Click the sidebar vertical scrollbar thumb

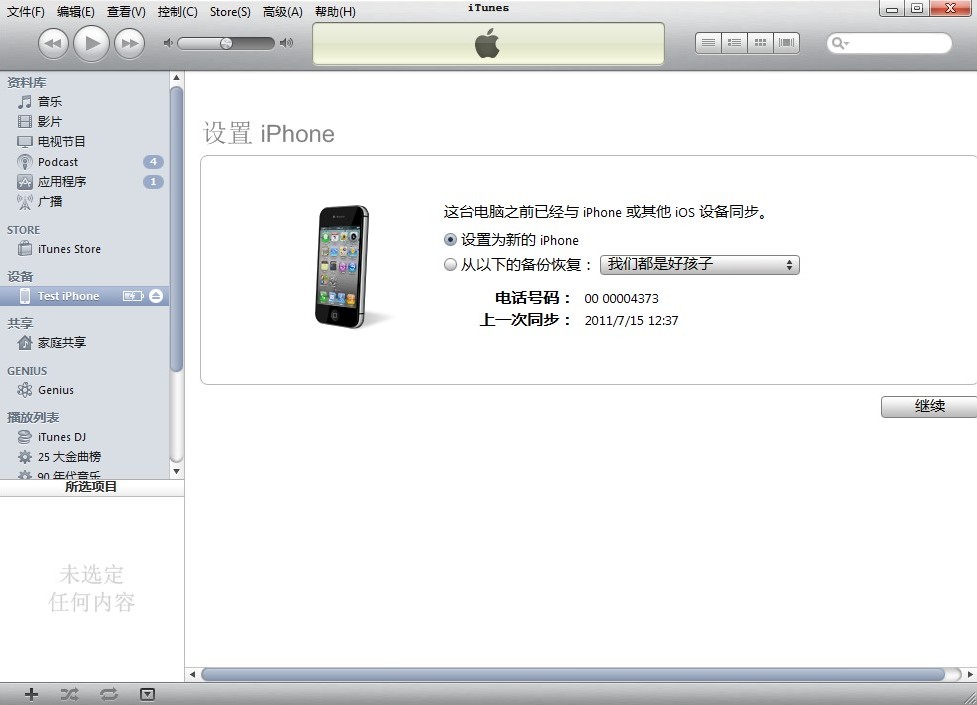point(176,229)
